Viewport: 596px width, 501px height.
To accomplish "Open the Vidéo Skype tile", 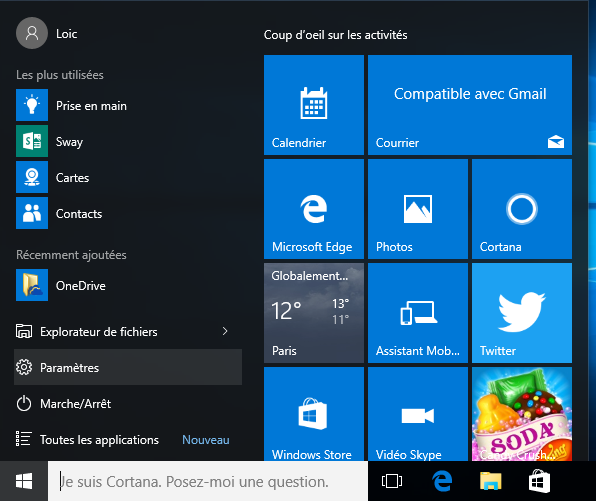I will 418,414.
